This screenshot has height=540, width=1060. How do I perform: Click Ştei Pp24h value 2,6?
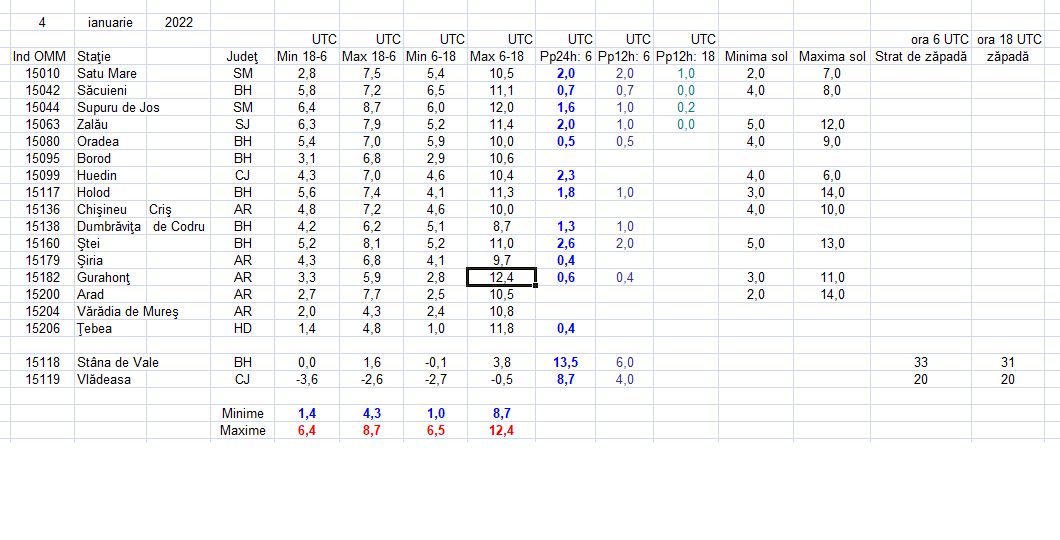coord(566,243)
